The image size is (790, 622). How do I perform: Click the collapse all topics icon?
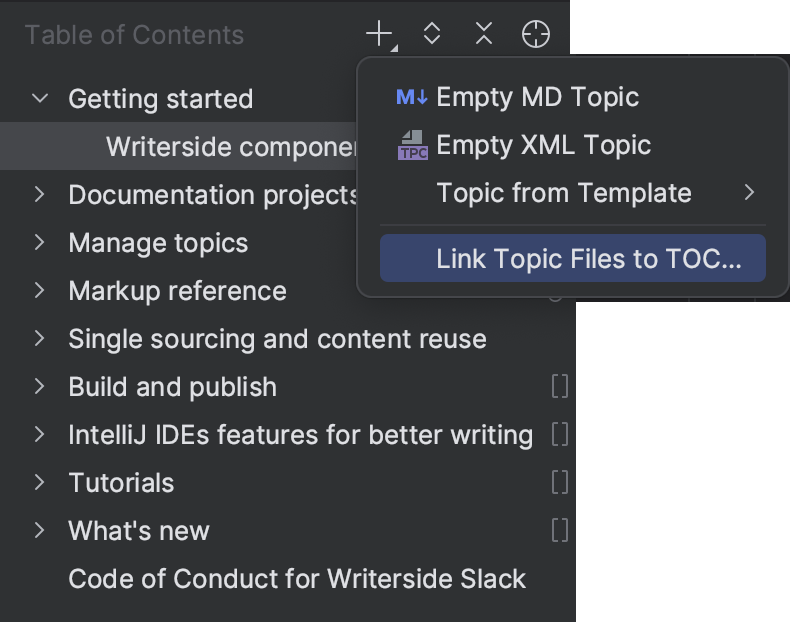(x=484, y=35)
